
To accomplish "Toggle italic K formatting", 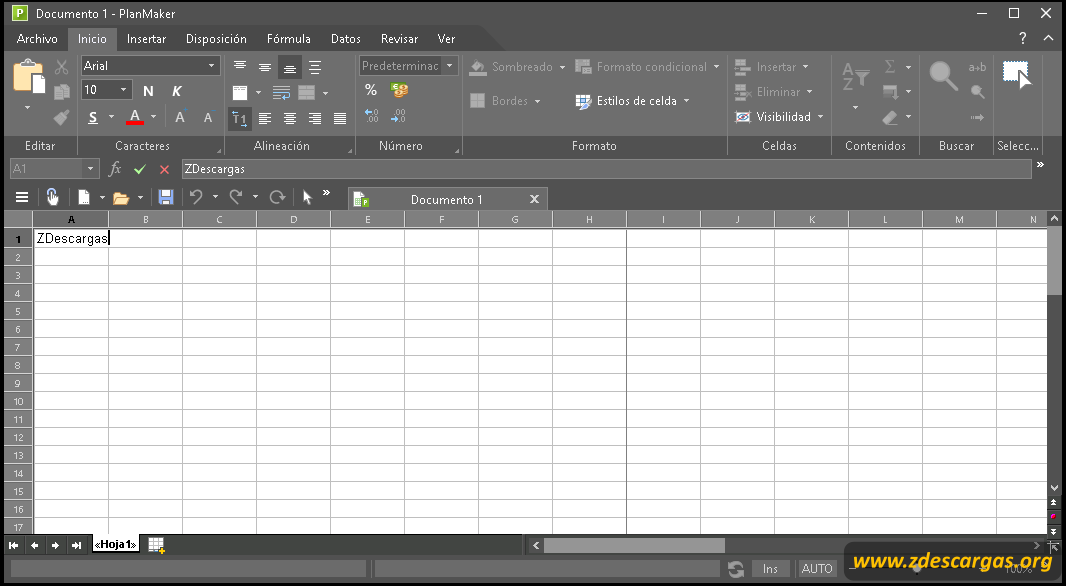I will (x=177, y=91).
